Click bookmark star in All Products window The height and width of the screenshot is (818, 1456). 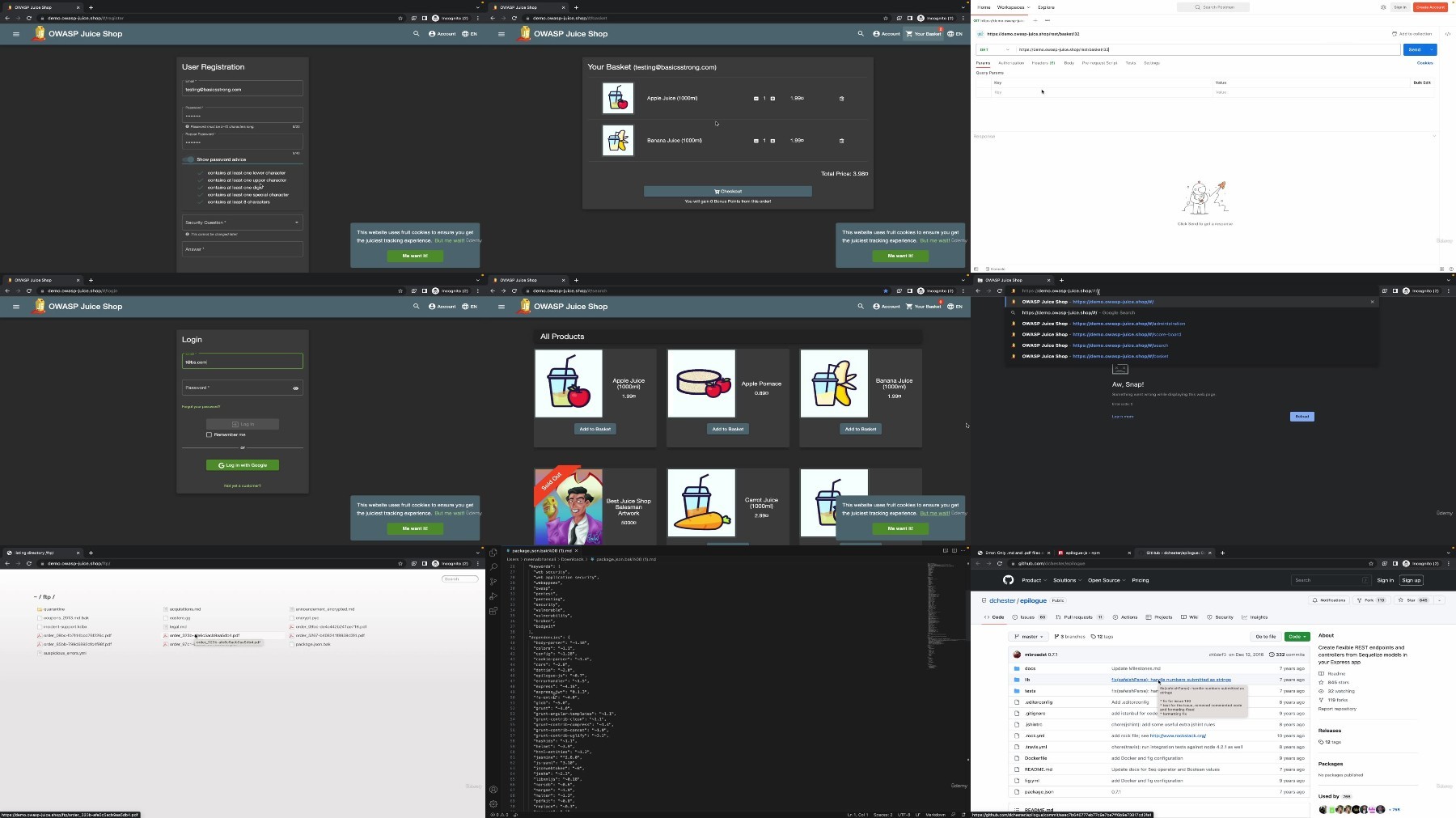pyautogui.click(x=886, y=290)
